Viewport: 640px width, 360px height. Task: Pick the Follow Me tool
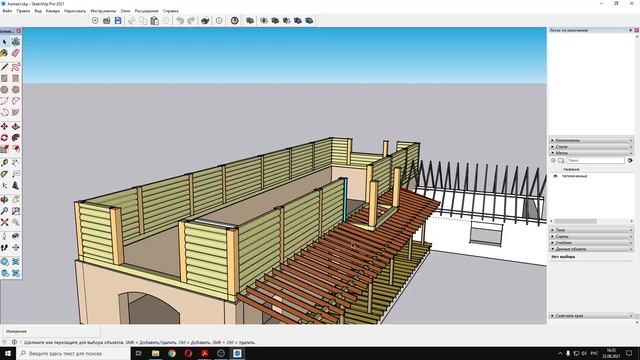(x=16, y=138)
